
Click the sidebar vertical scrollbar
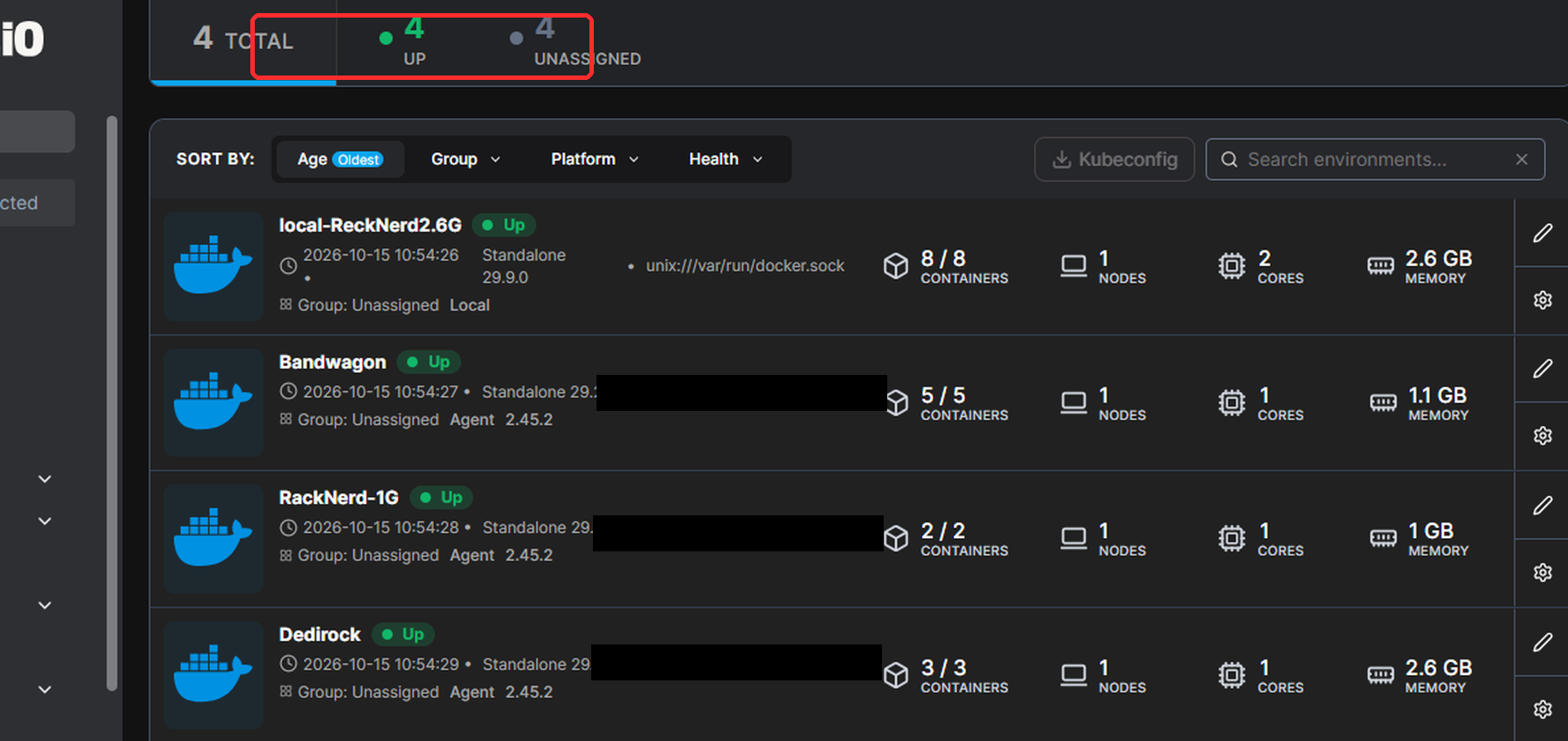pos(112,404)
